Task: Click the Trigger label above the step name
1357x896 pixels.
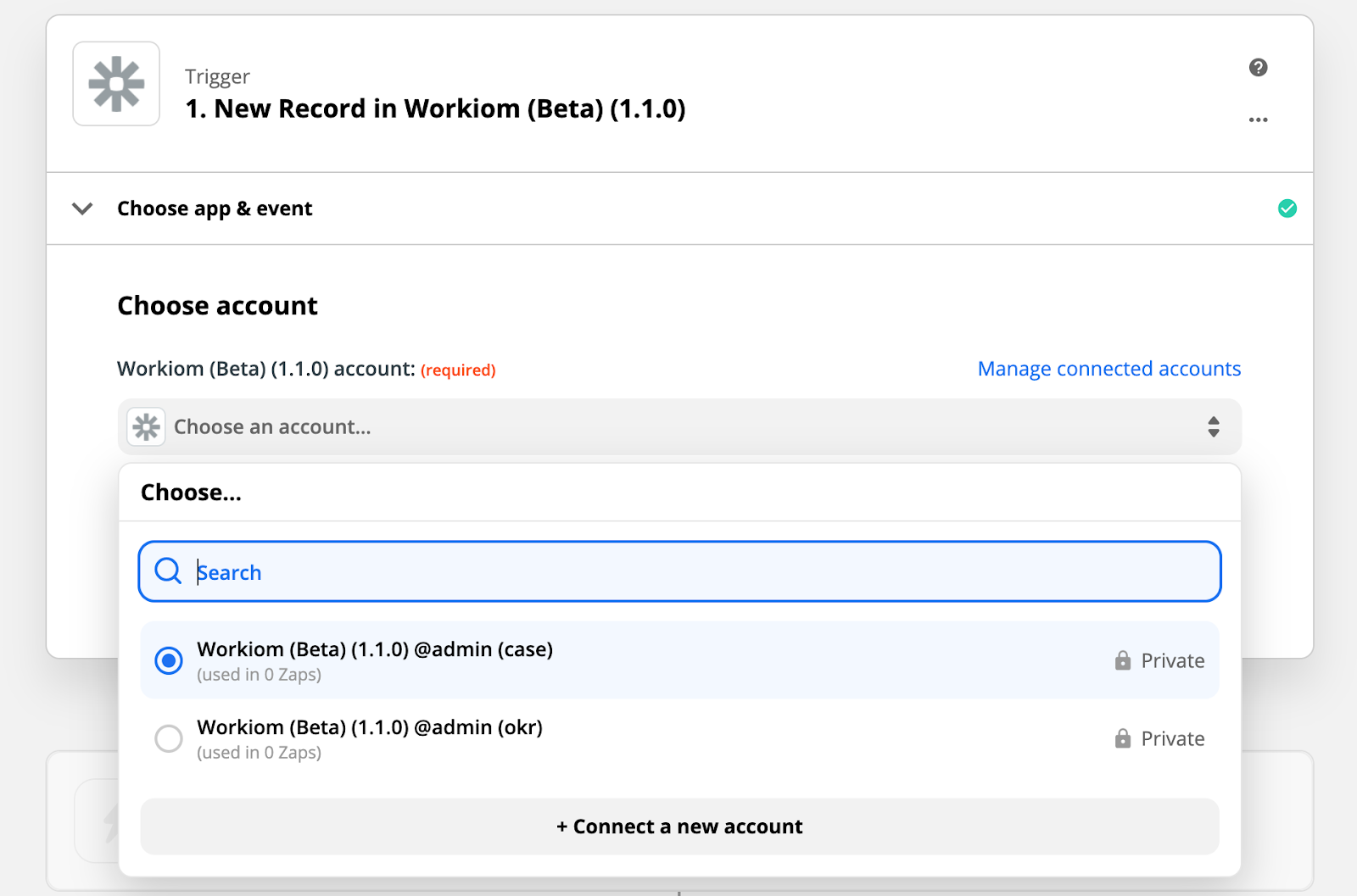Action: 217,75
